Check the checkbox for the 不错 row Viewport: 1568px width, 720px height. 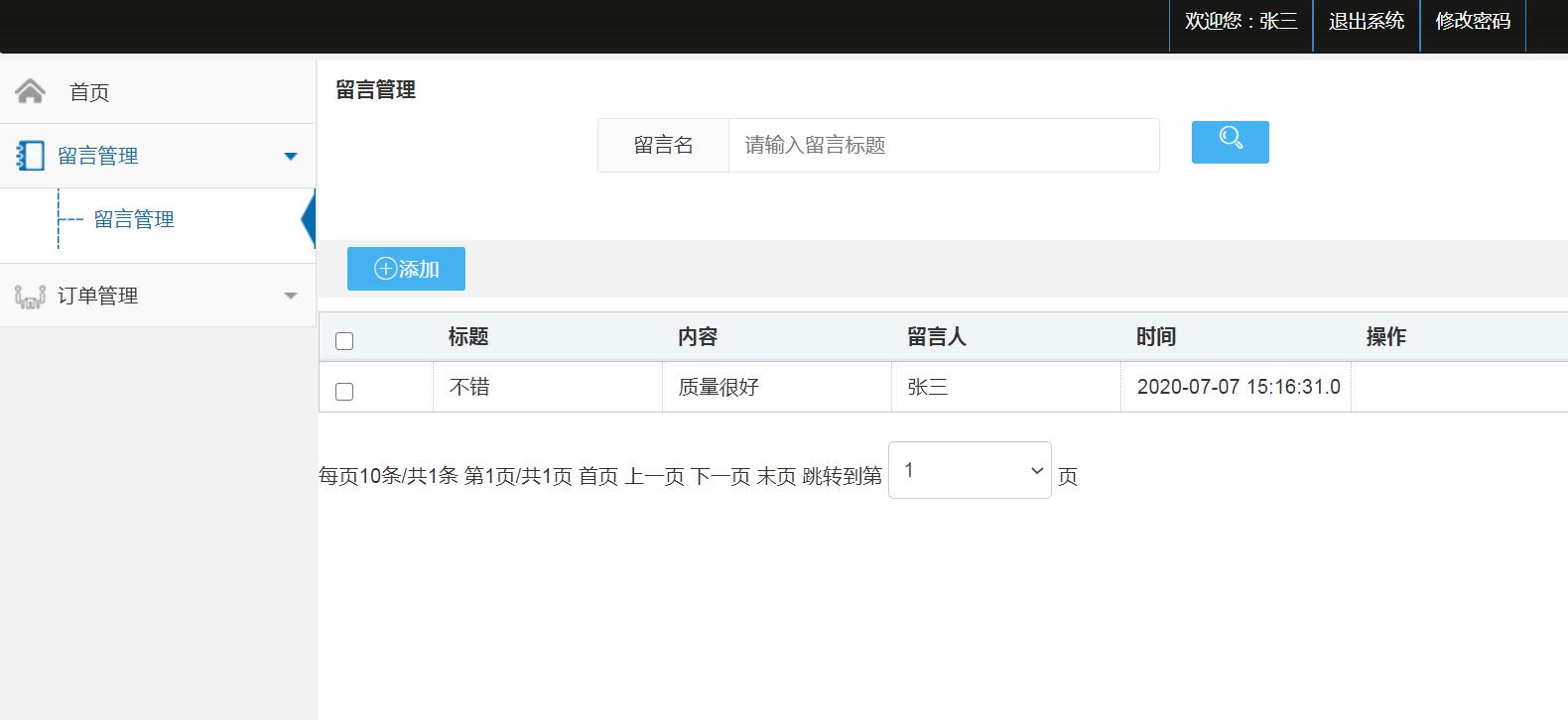(x=344, y=392)
